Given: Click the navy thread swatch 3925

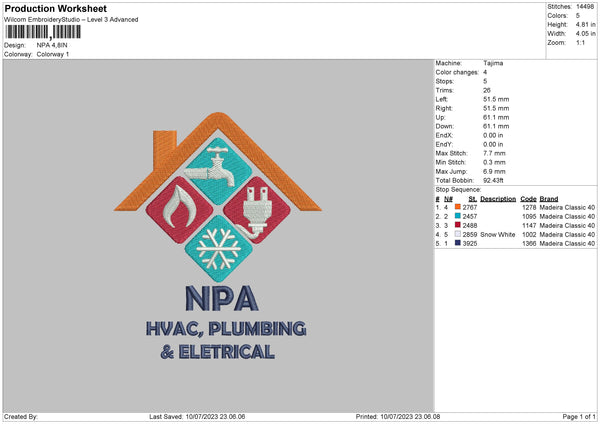Looking at the screenshot, I should pos(457,243).
